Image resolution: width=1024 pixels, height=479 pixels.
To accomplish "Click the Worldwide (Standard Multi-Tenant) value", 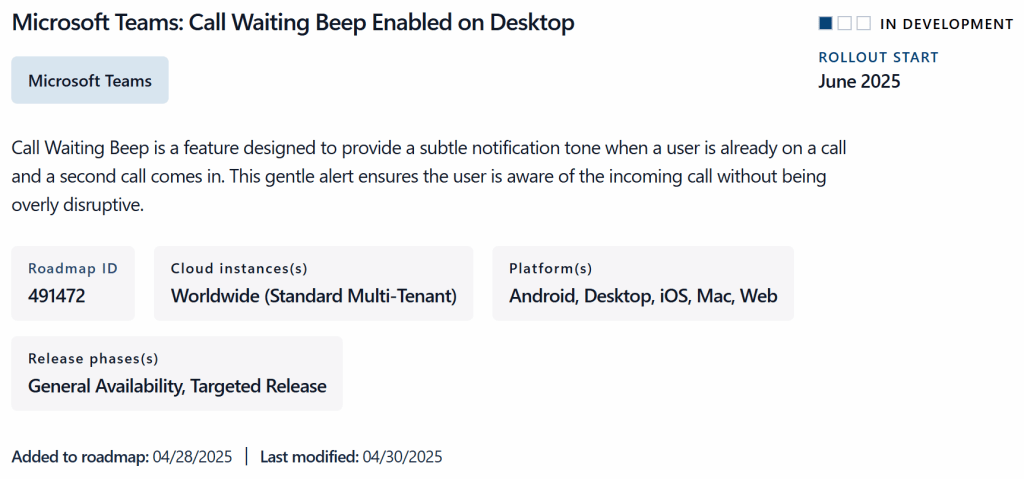I will tap(313, 296).
